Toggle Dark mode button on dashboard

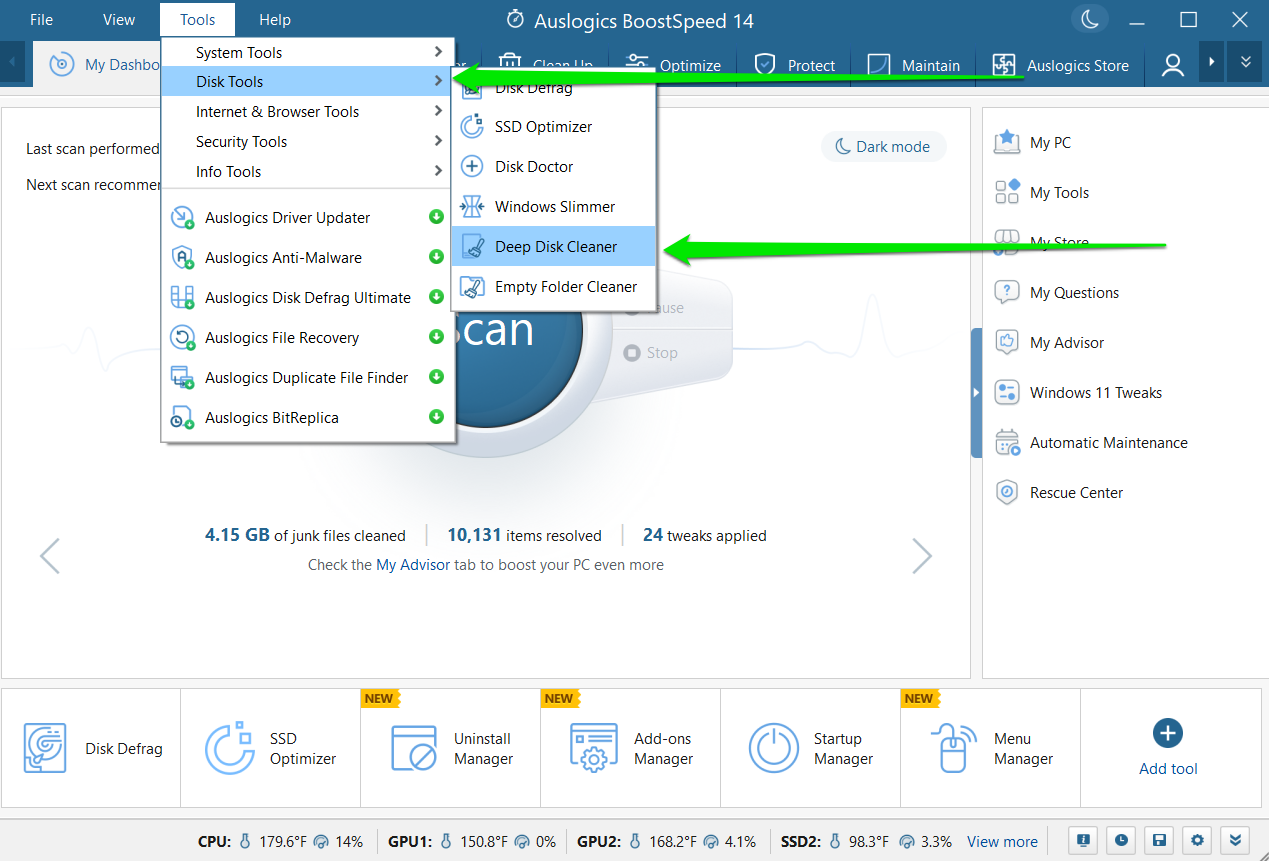click(883, 147)
